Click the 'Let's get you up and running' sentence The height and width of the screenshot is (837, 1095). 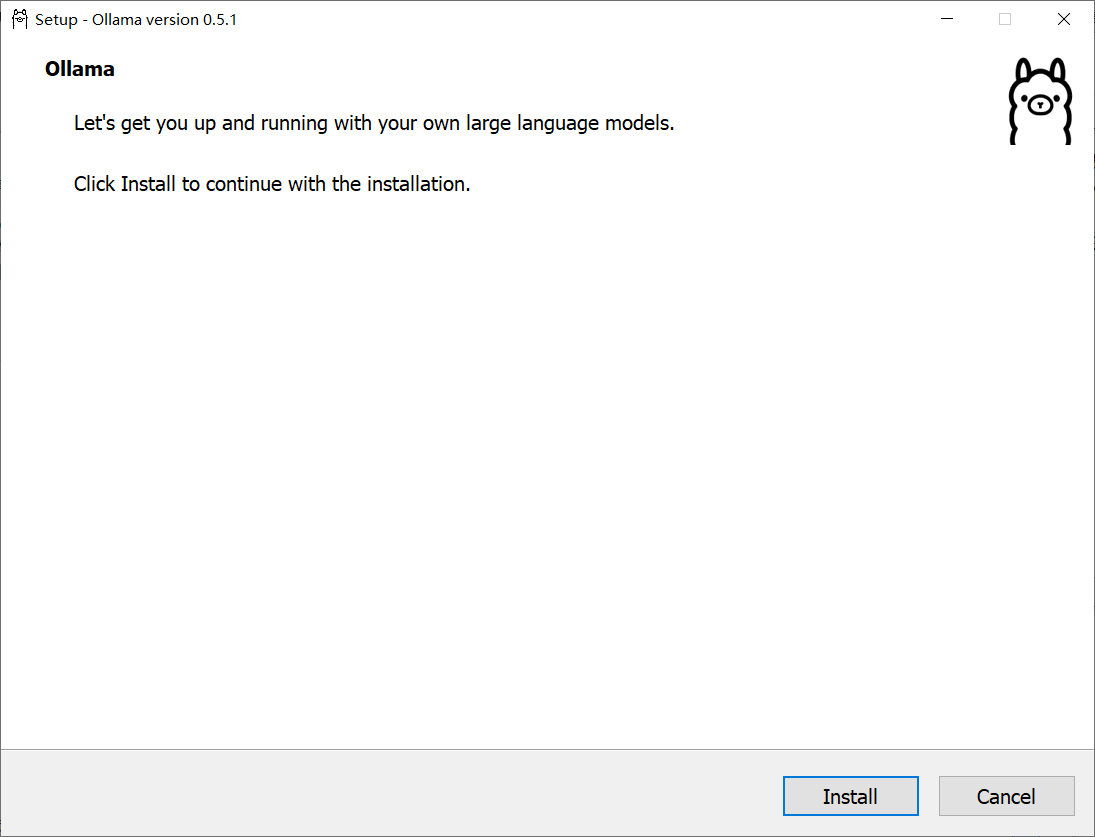coord(374,124)
